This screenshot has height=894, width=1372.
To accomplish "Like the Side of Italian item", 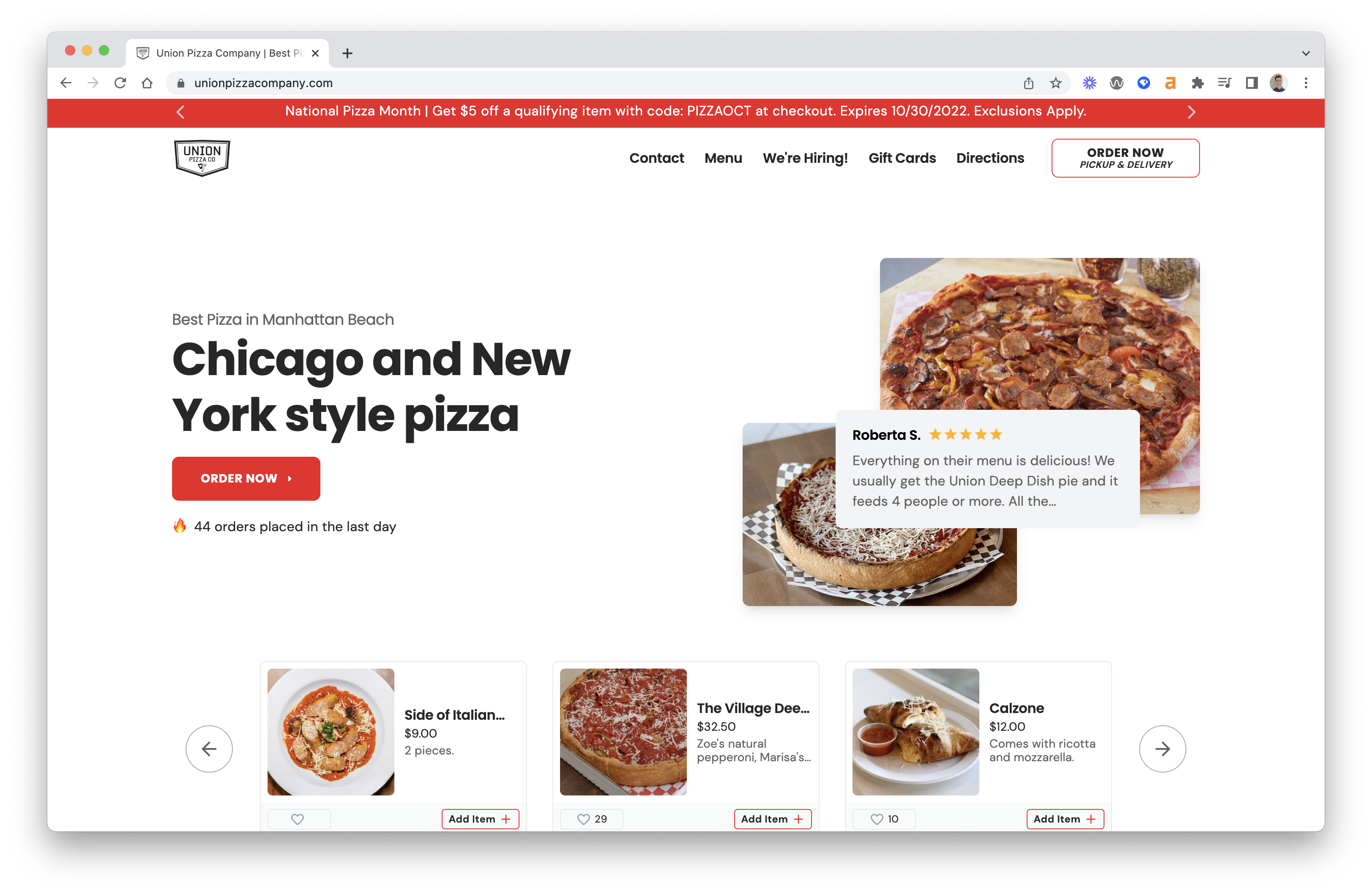I will 298,819.
